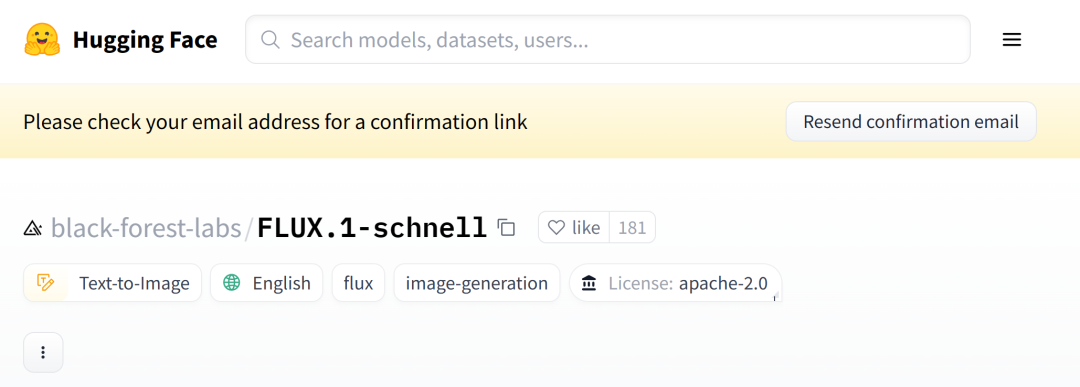Open the FLUX.1-schnell model link
This screenshot has width=1080, height=387.
(x=372, y=227)
